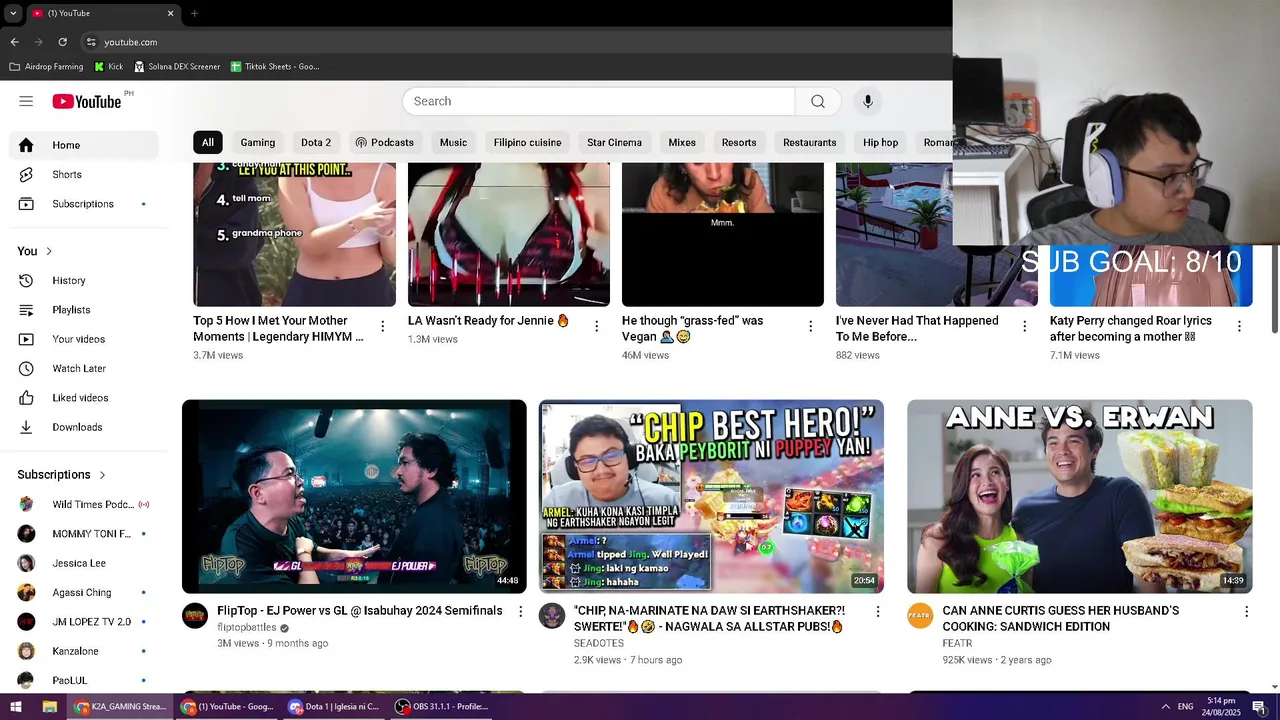
Task: Play the CHIP BEST HERO video thumbnail
Action: click(x=711, y=496)
